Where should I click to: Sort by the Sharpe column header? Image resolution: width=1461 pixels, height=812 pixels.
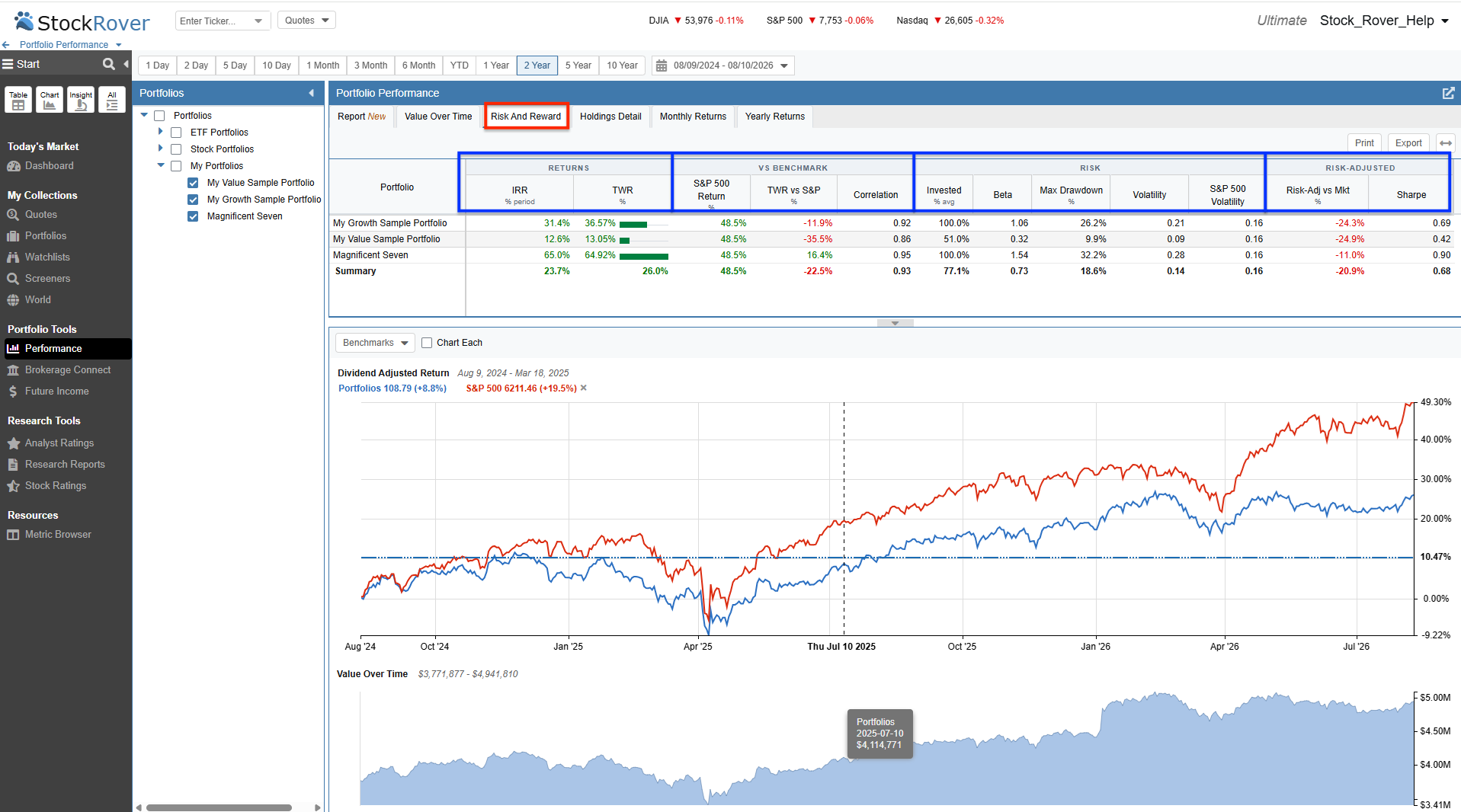(1411, 195)
